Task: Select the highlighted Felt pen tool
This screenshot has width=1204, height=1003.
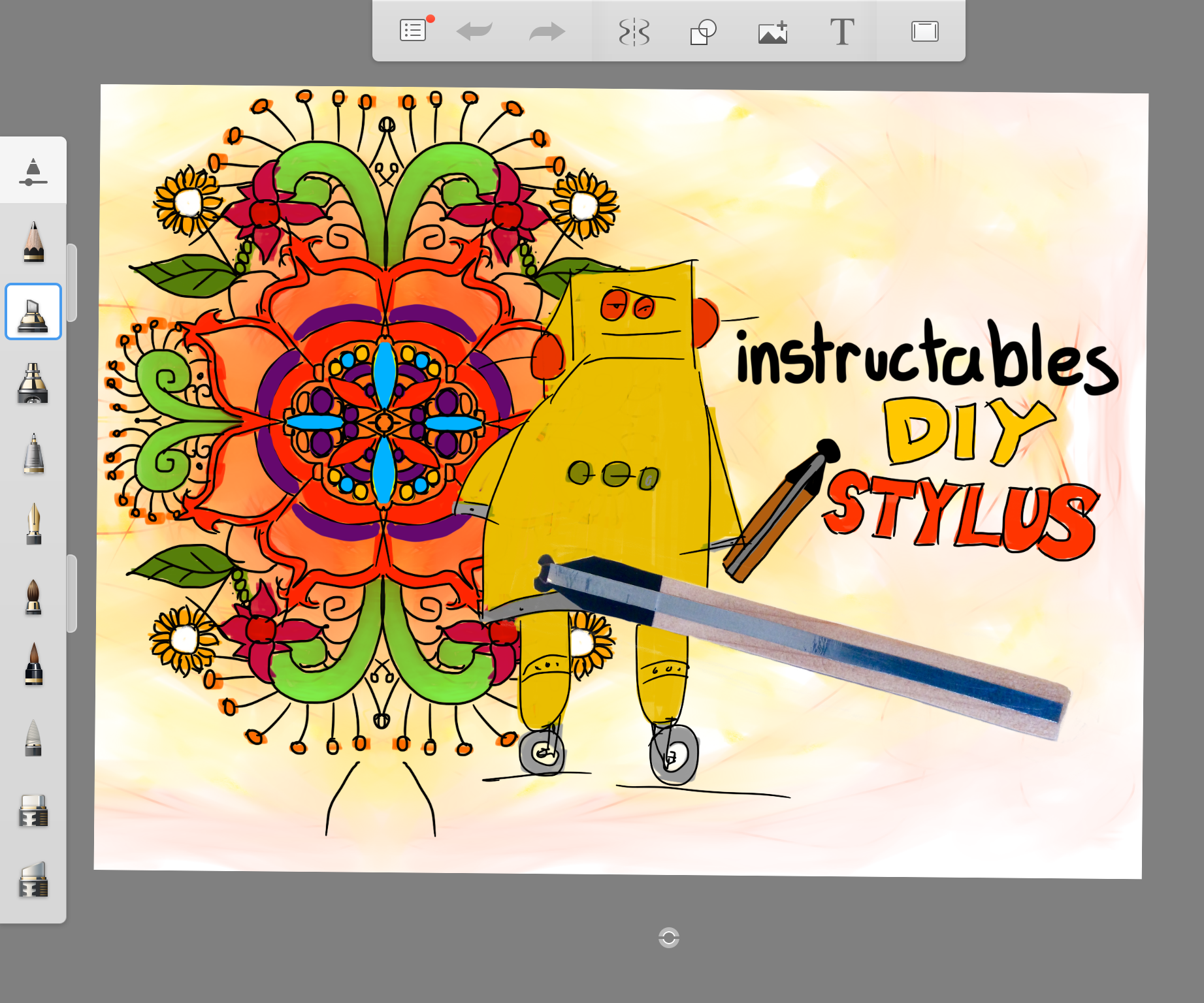Action: pos(33,311)
